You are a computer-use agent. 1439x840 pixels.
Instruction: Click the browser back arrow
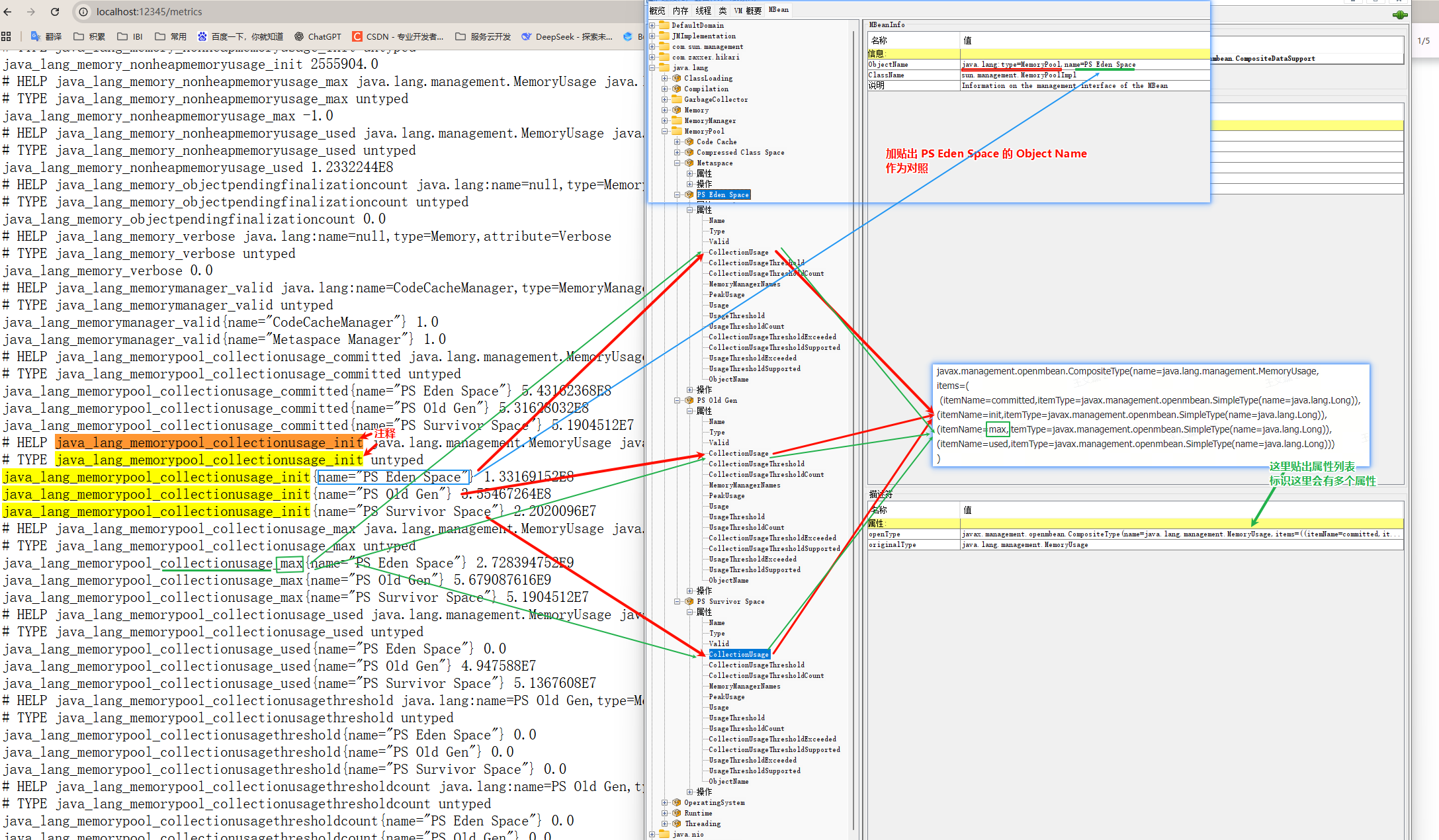tap(8, 12)
